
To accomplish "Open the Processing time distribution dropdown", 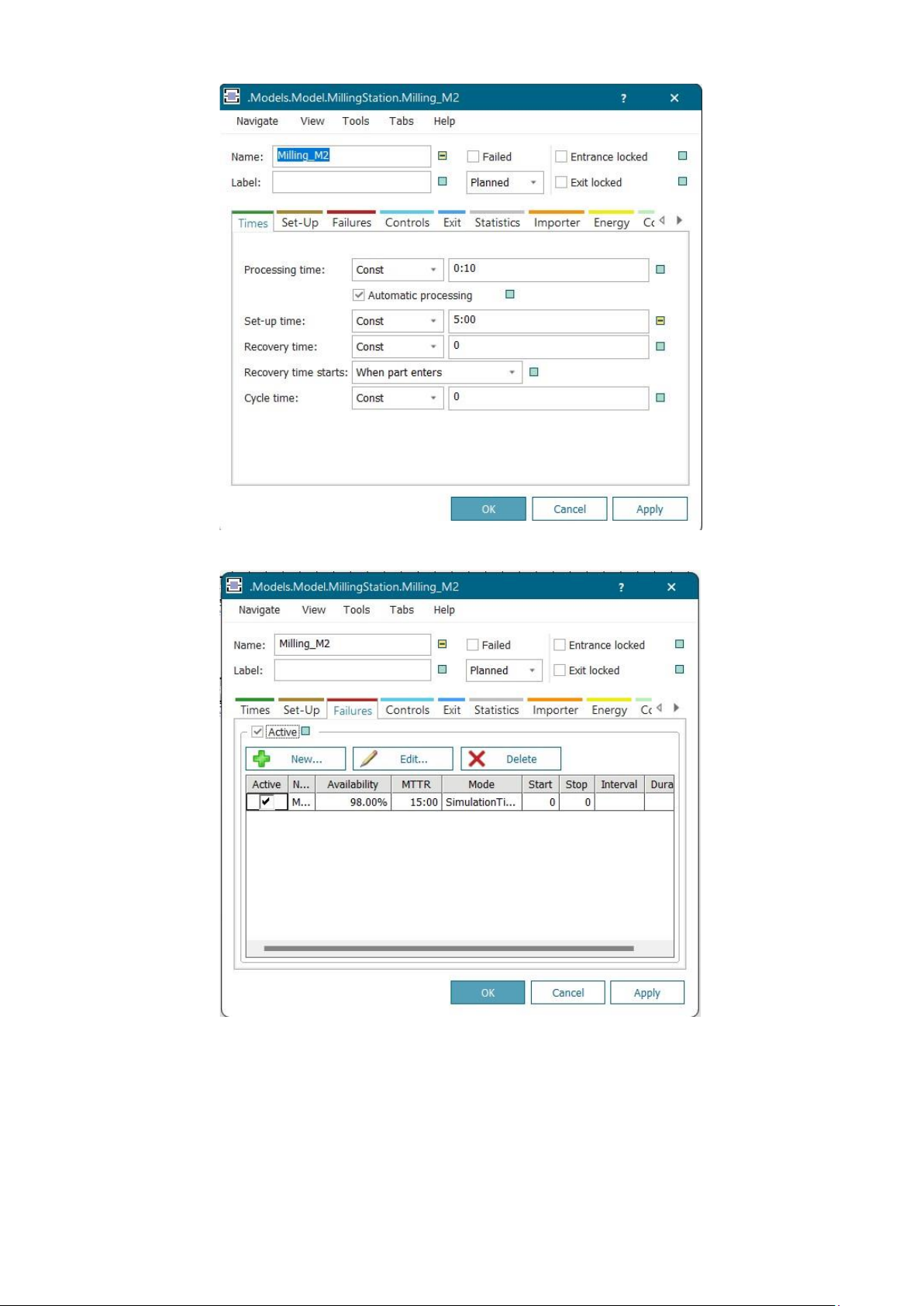I will point(397,270).
